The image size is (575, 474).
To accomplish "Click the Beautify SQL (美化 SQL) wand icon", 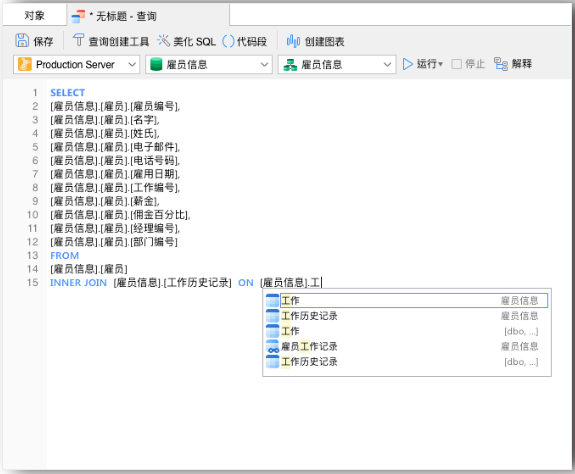I will [x=164, y=41].
